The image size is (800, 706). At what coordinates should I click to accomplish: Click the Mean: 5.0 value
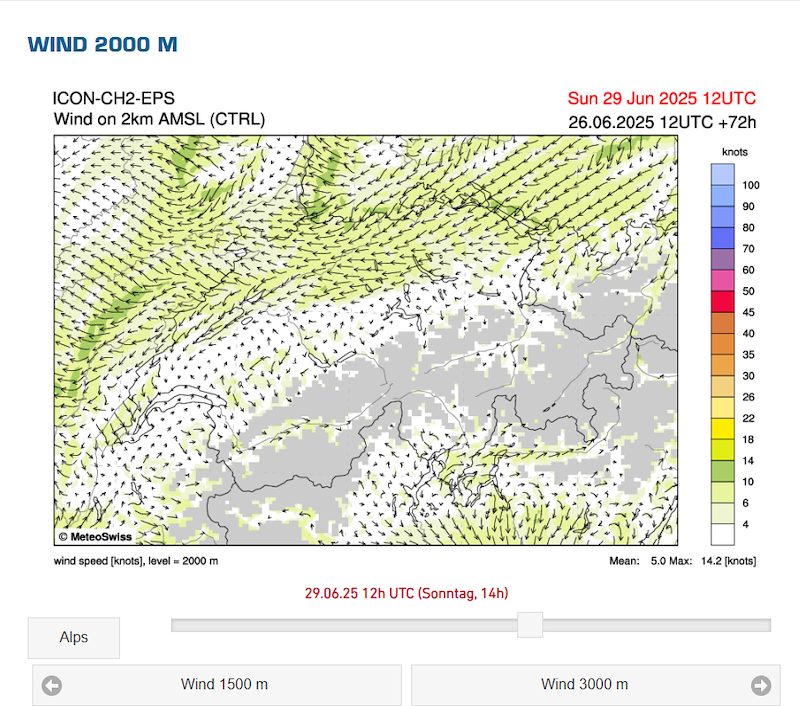click(636, 561)
